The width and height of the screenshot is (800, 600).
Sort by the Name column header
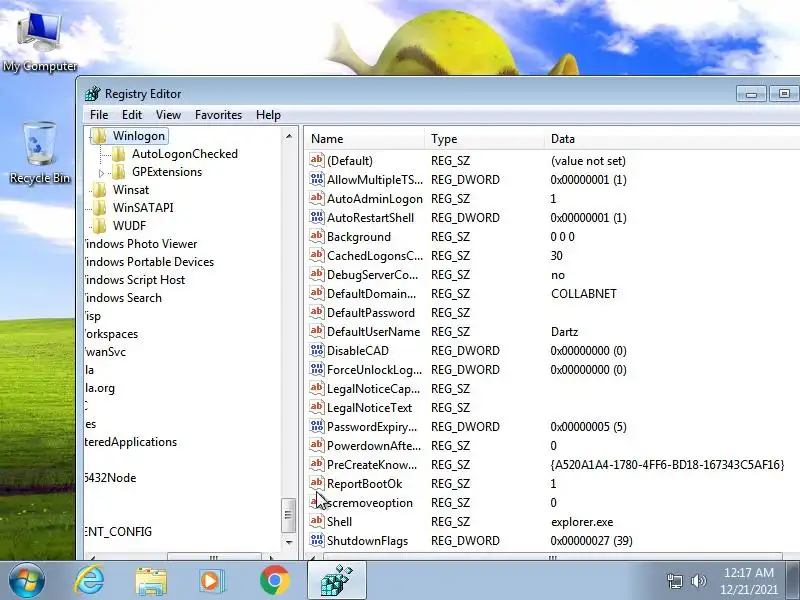(x=364, y=139)
